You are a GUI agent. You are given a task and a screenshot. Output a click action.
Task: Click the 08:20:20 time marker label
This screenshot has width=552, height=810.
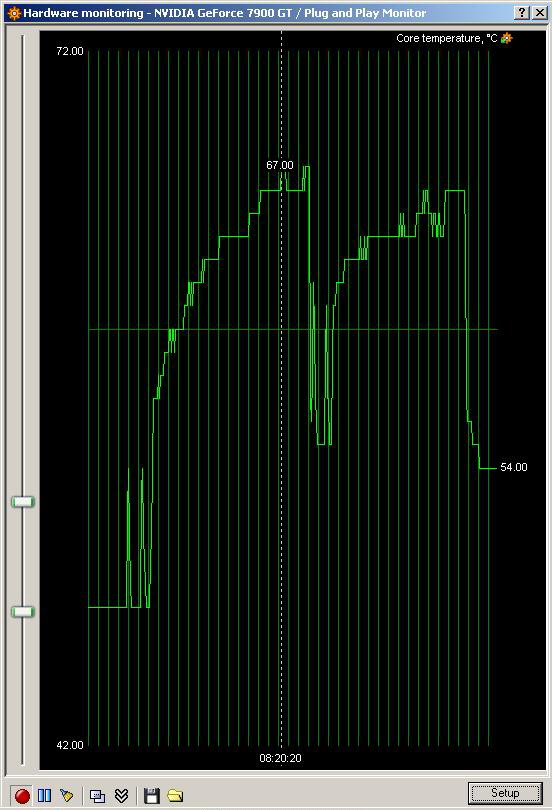[280, 758]
